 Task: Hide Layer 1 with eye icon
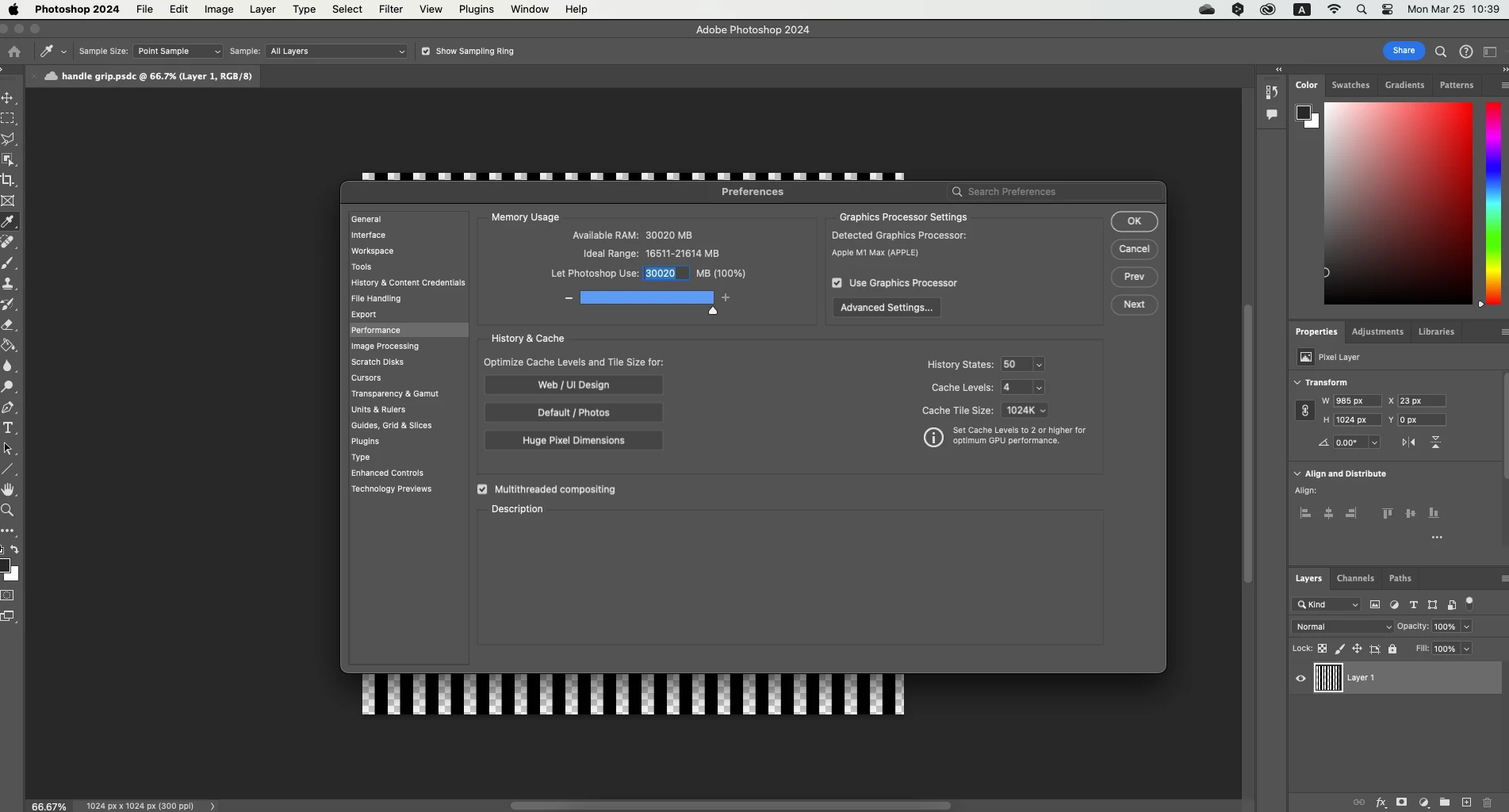point(1300,679)
